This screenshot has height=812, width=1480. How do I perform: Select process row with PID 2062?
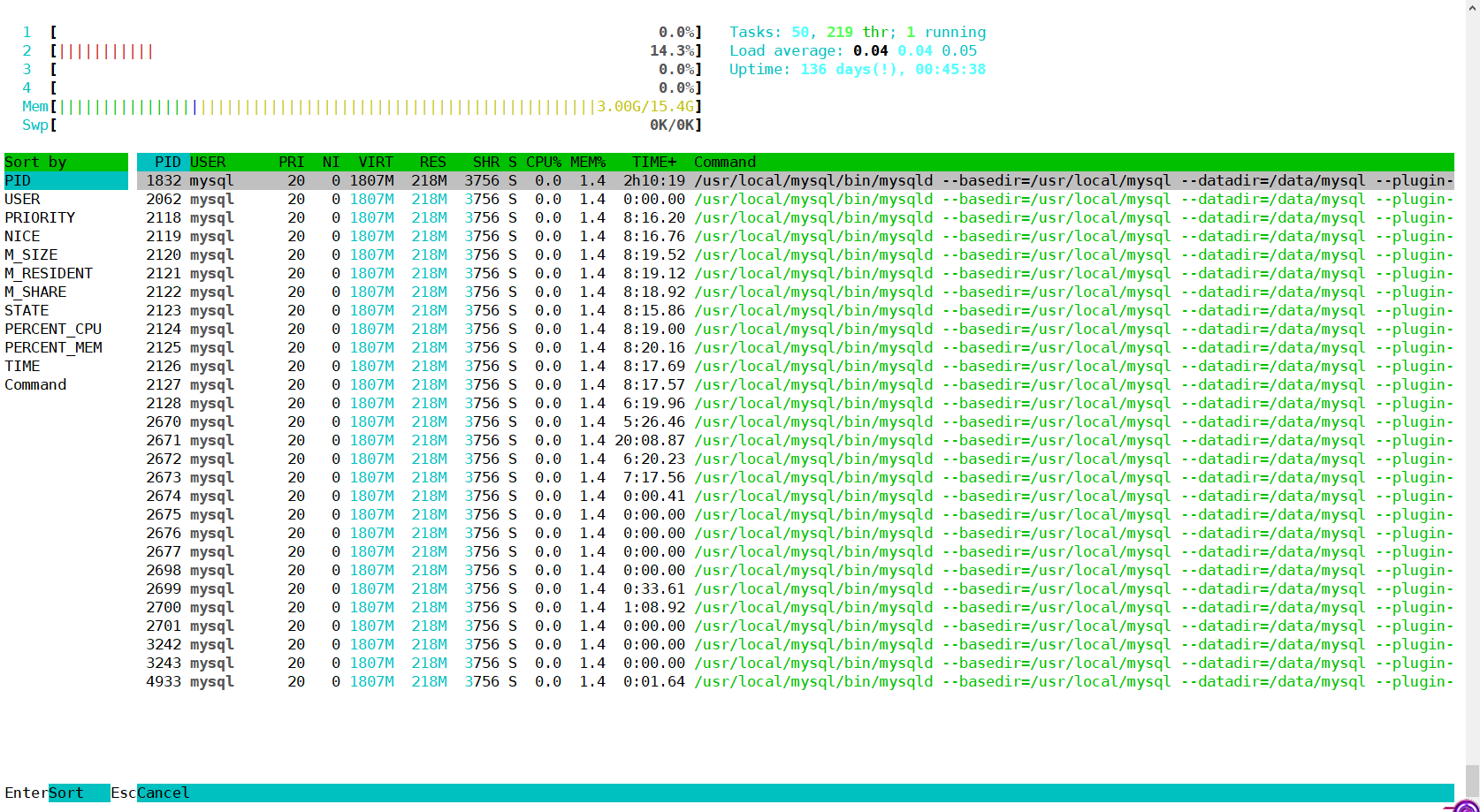click(796, 199)
